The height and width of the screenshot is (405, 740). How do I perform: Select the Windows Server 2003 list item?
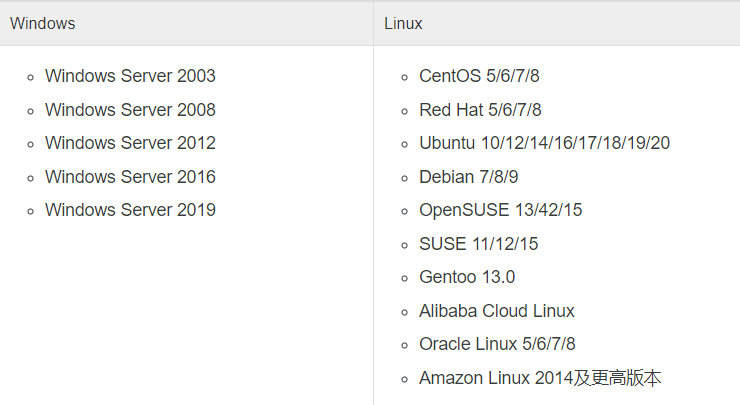[x=130, y=76]
